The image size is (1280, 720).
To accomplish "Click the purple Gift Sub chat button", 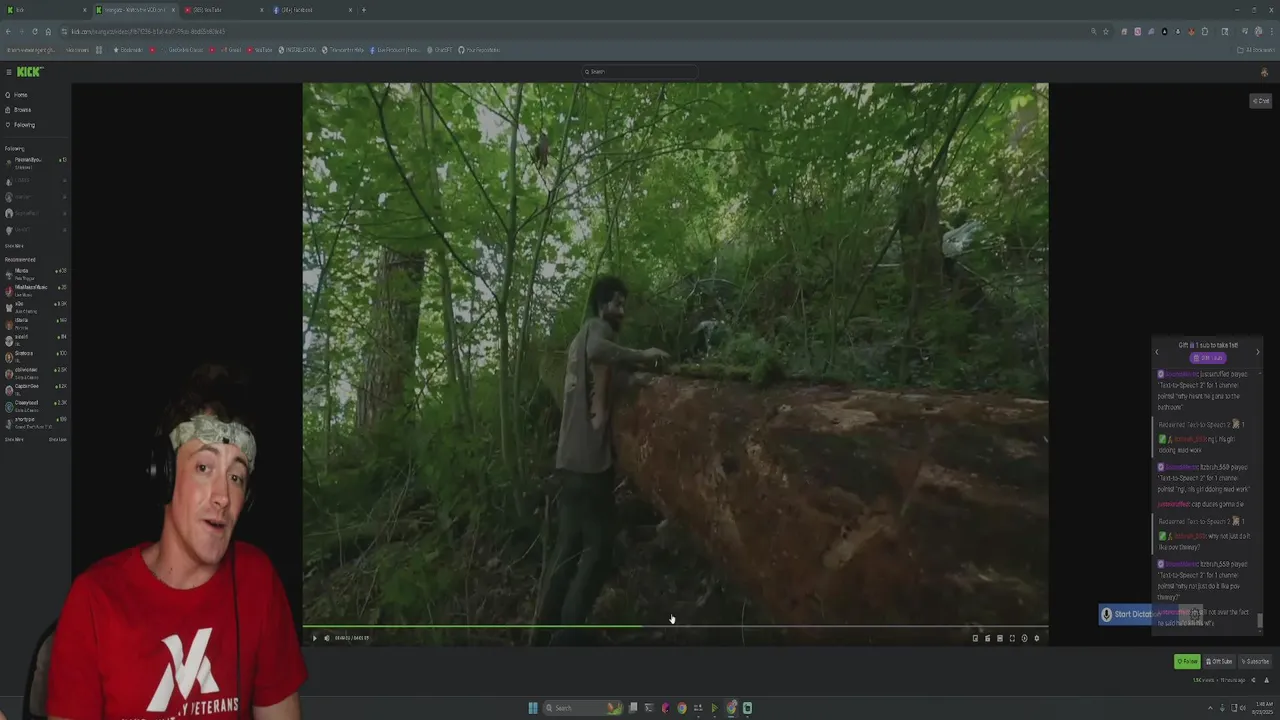I will 1207,358.
